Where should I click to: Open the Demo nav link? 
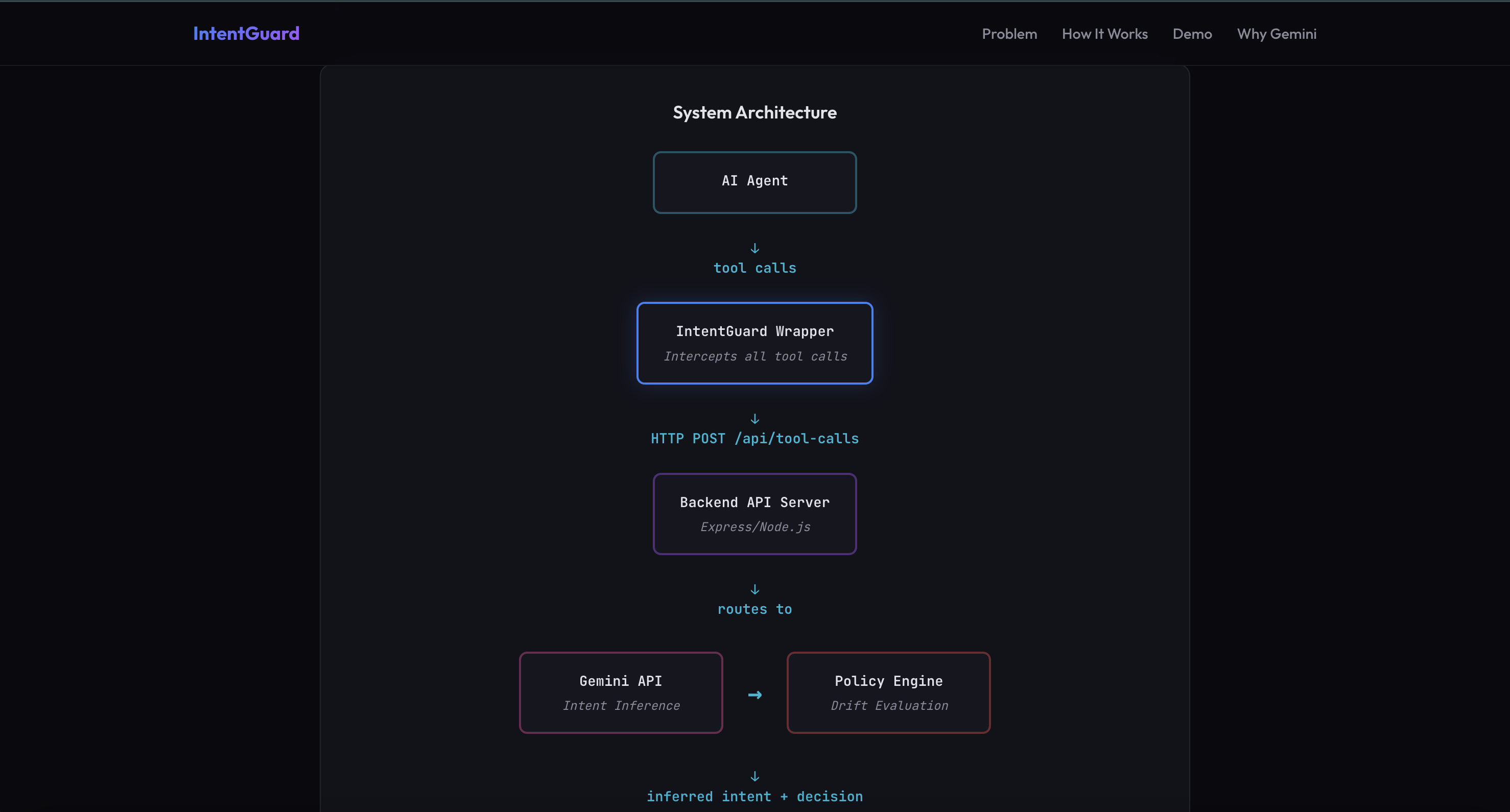tap(1192, 34)
